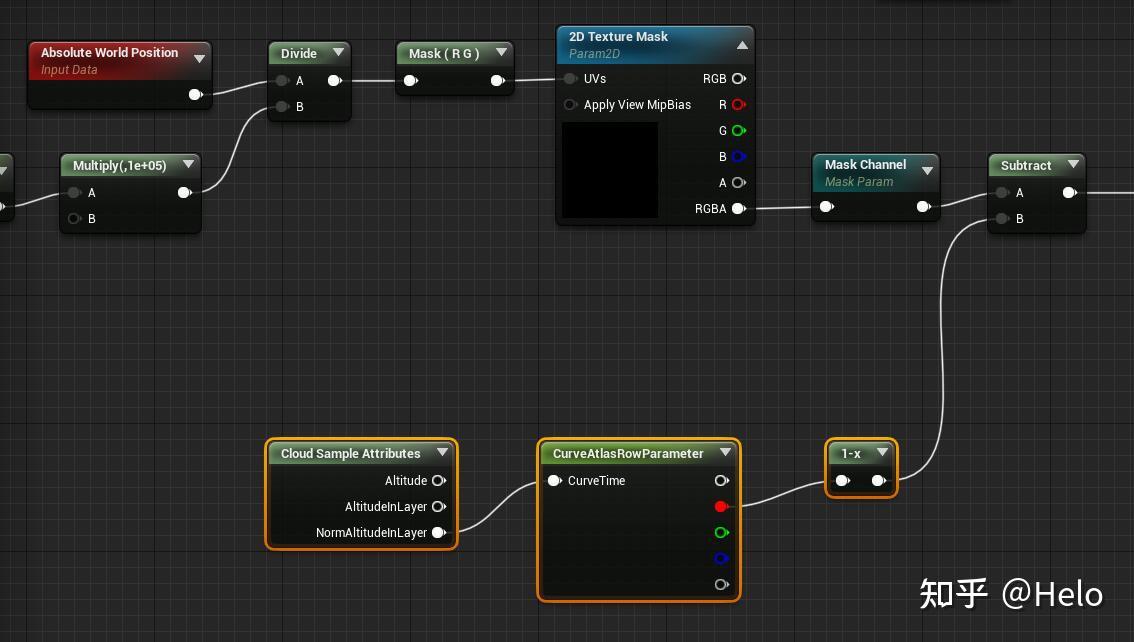Click the UVs input pin on 2D Texture Mask
Screen dimensions: 1134x642
(570, 79)
